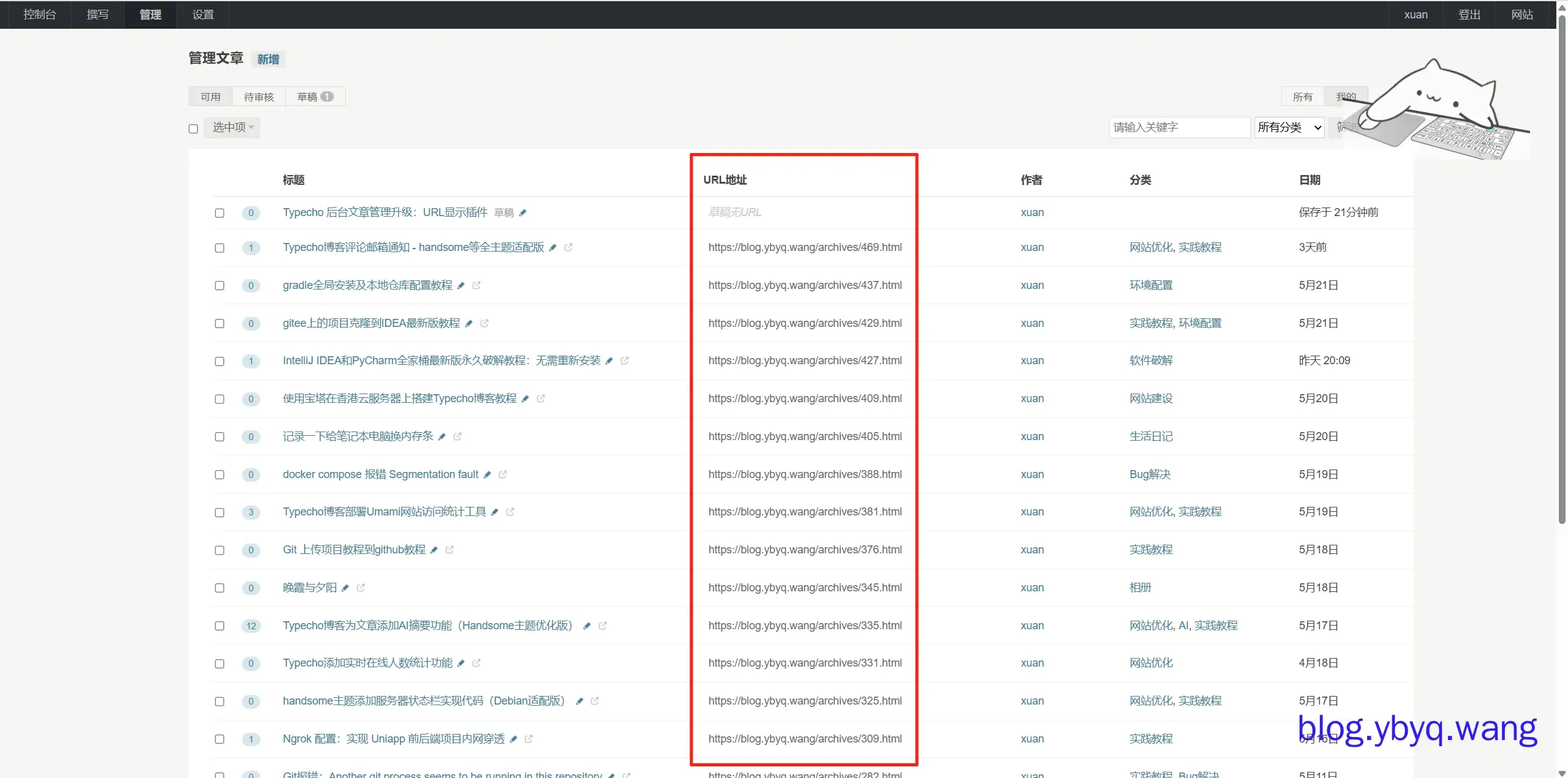Screen dimensions: 1568x778
Task: Select checkbox for Git 上传项目教程到github教程
Action: (x=219, y=550)
